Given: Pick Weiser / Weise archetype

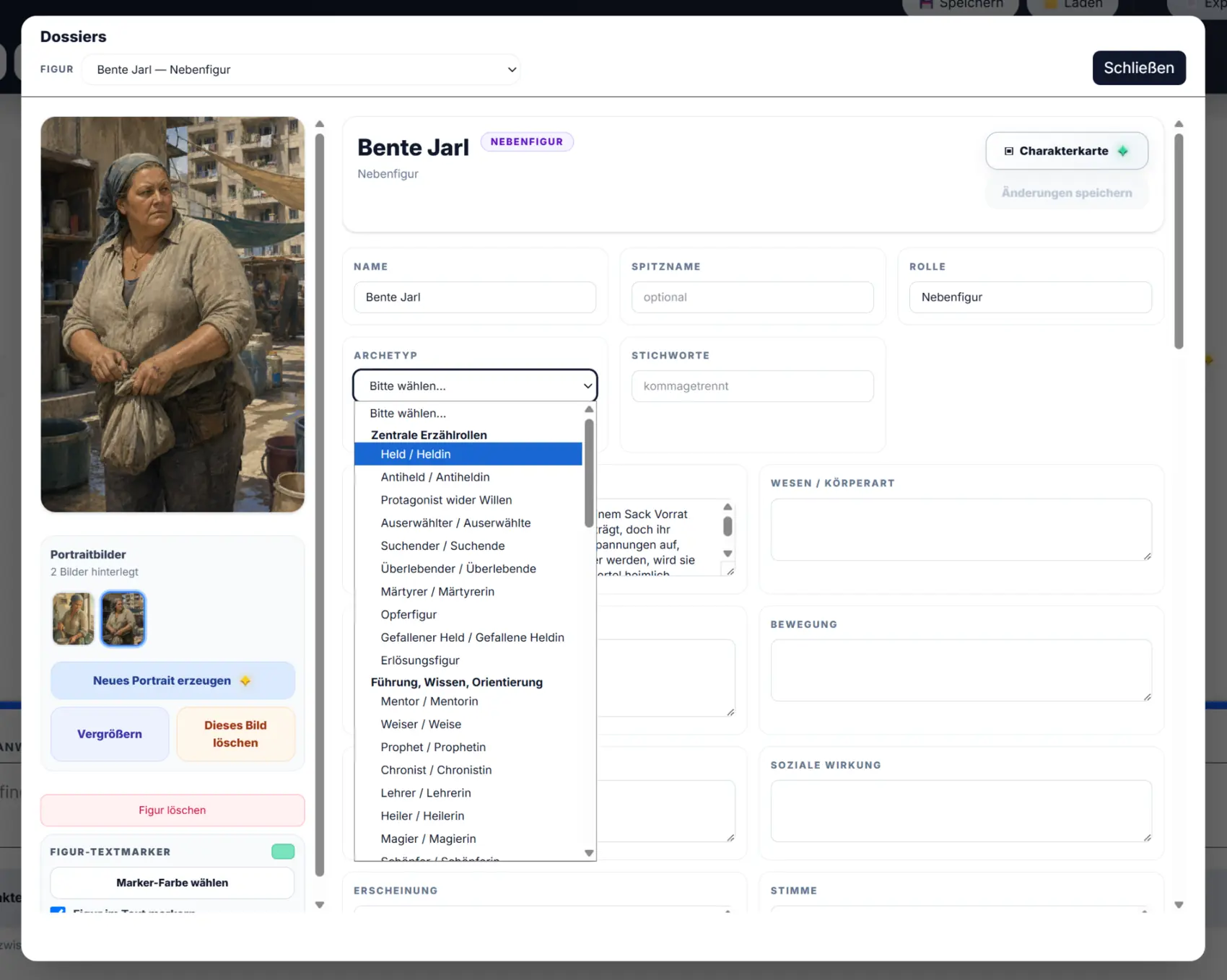Looking at the screenshot, I should (468, 725).
